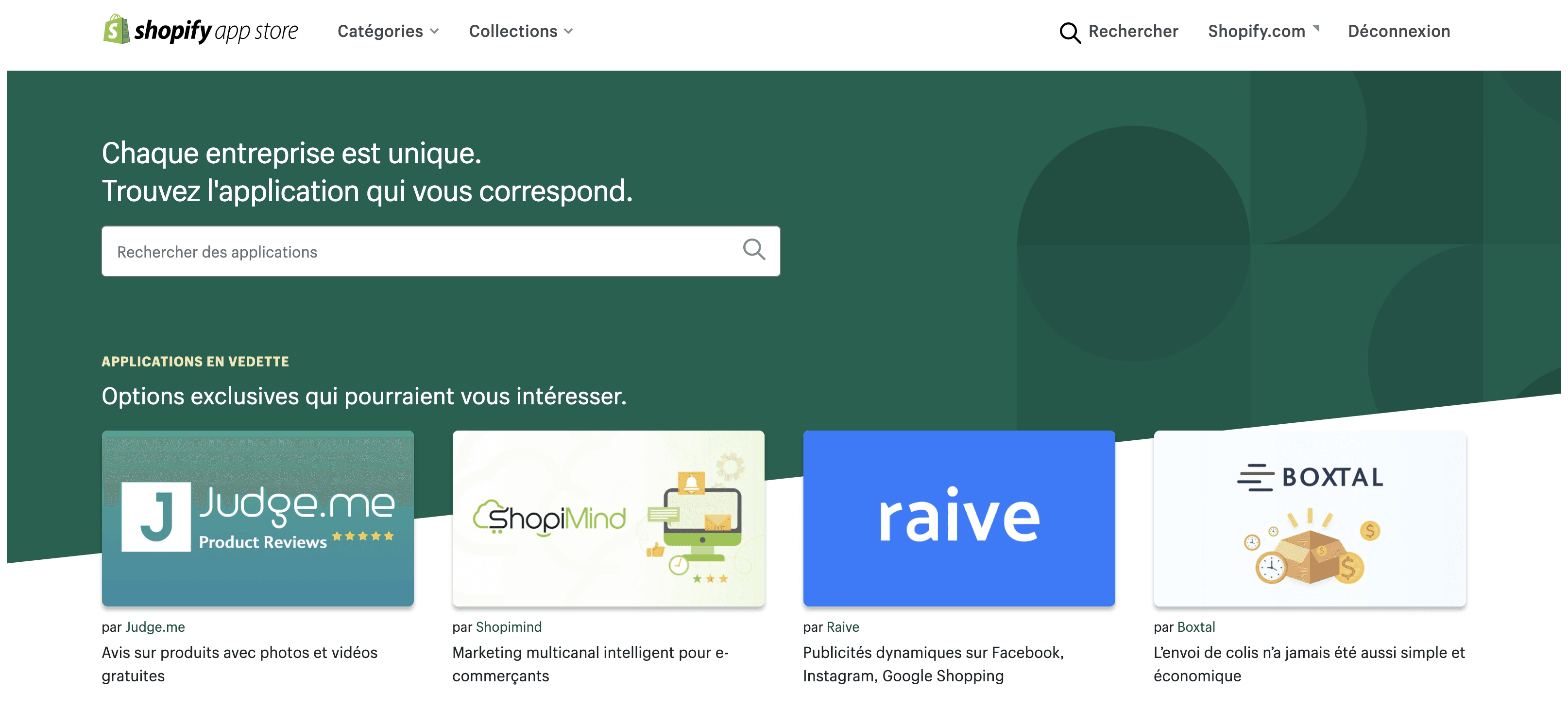
Task: Open the raive app card image
Action: point(959,518)
